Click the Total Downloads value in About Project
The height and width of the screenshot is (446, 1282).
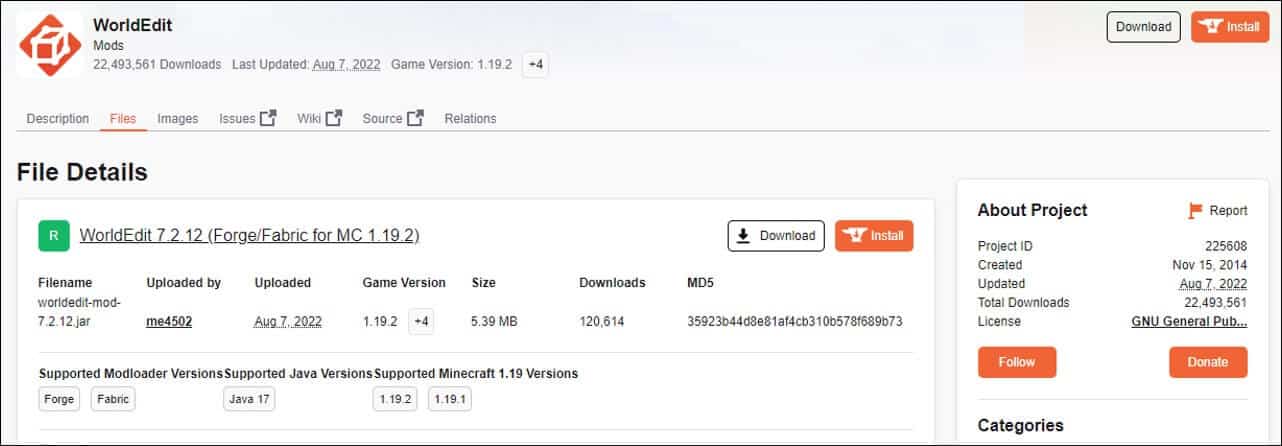coord(1215,303)
